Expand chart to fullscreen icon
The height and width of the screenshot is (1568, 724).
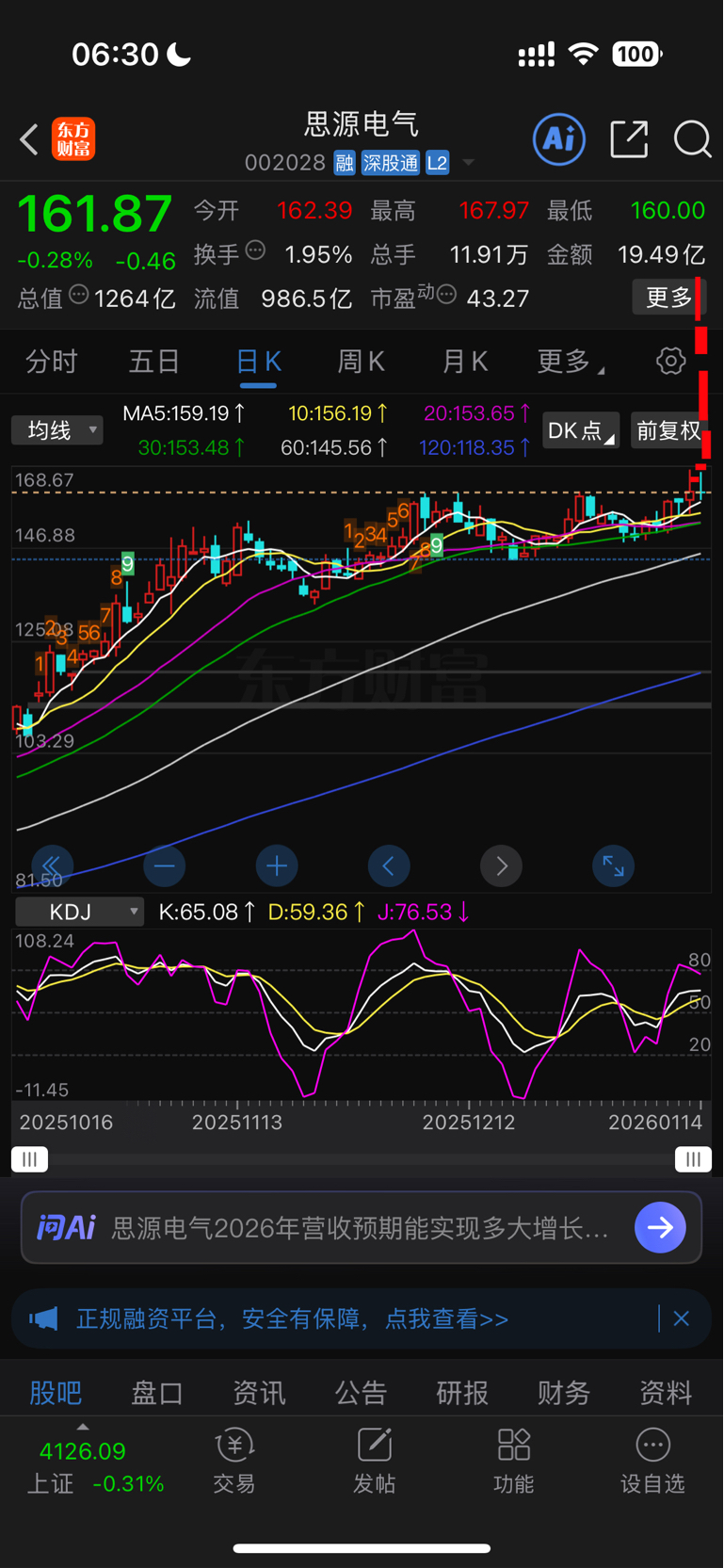613,865
